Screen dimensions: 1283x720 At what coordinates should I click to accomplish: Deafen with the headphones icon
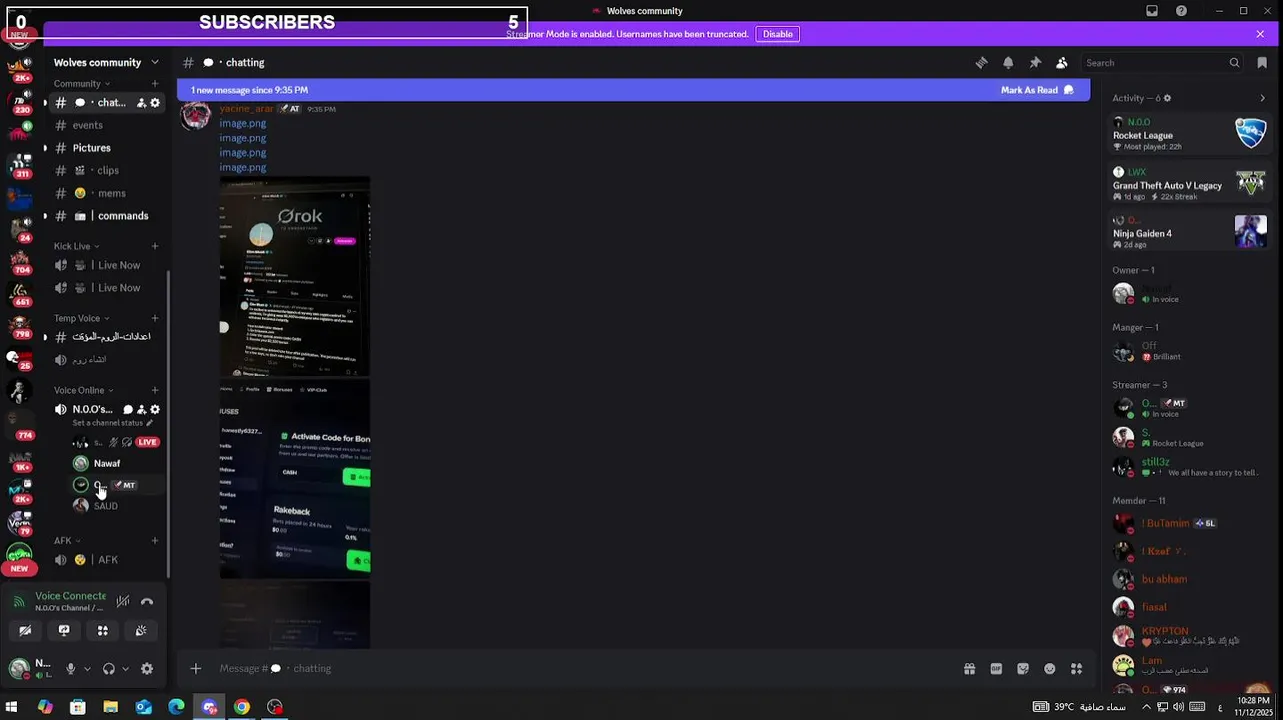coord(108,669)
